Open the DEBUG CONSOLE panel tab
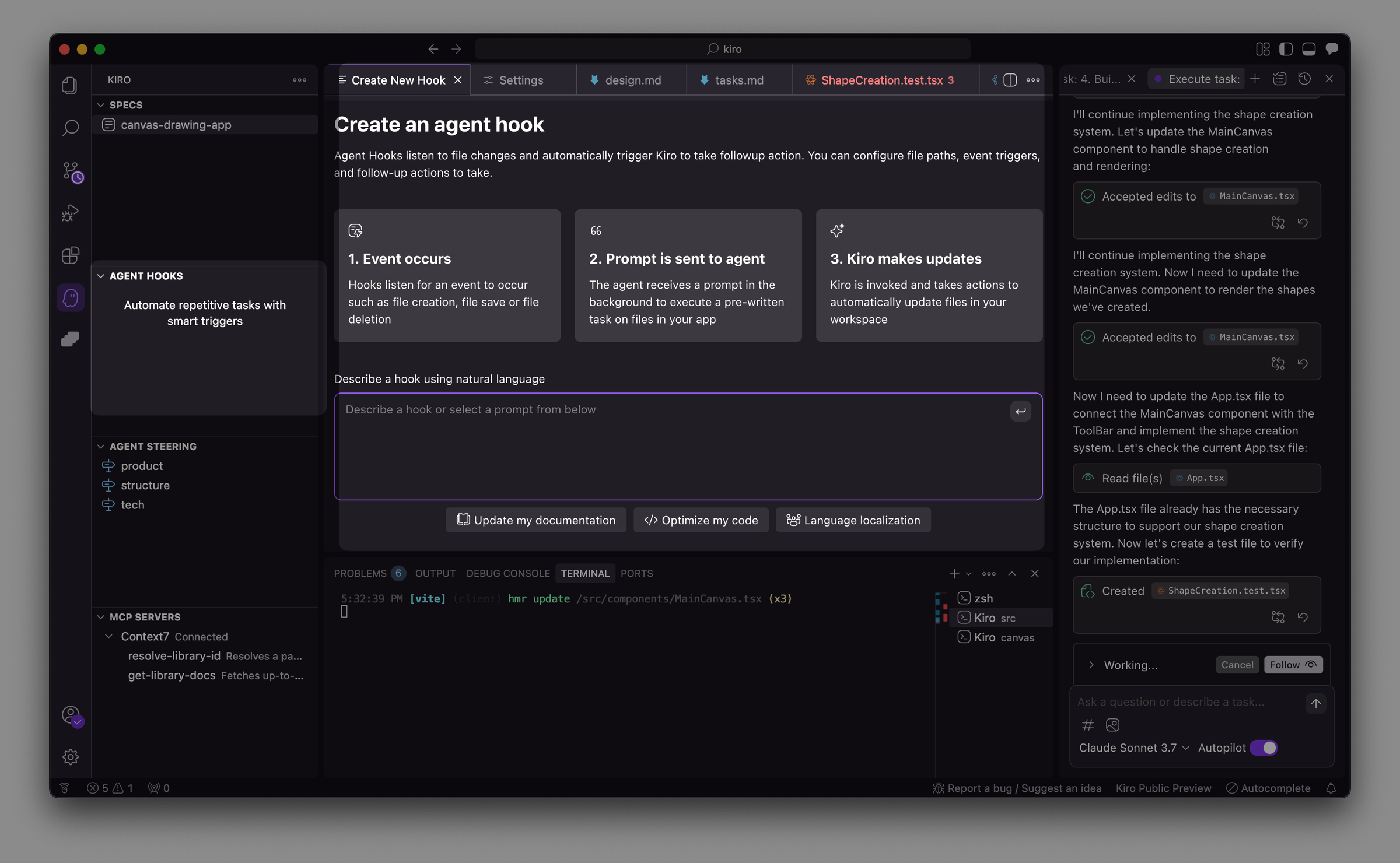This screenshot has width=1400, height=863. 508,573
